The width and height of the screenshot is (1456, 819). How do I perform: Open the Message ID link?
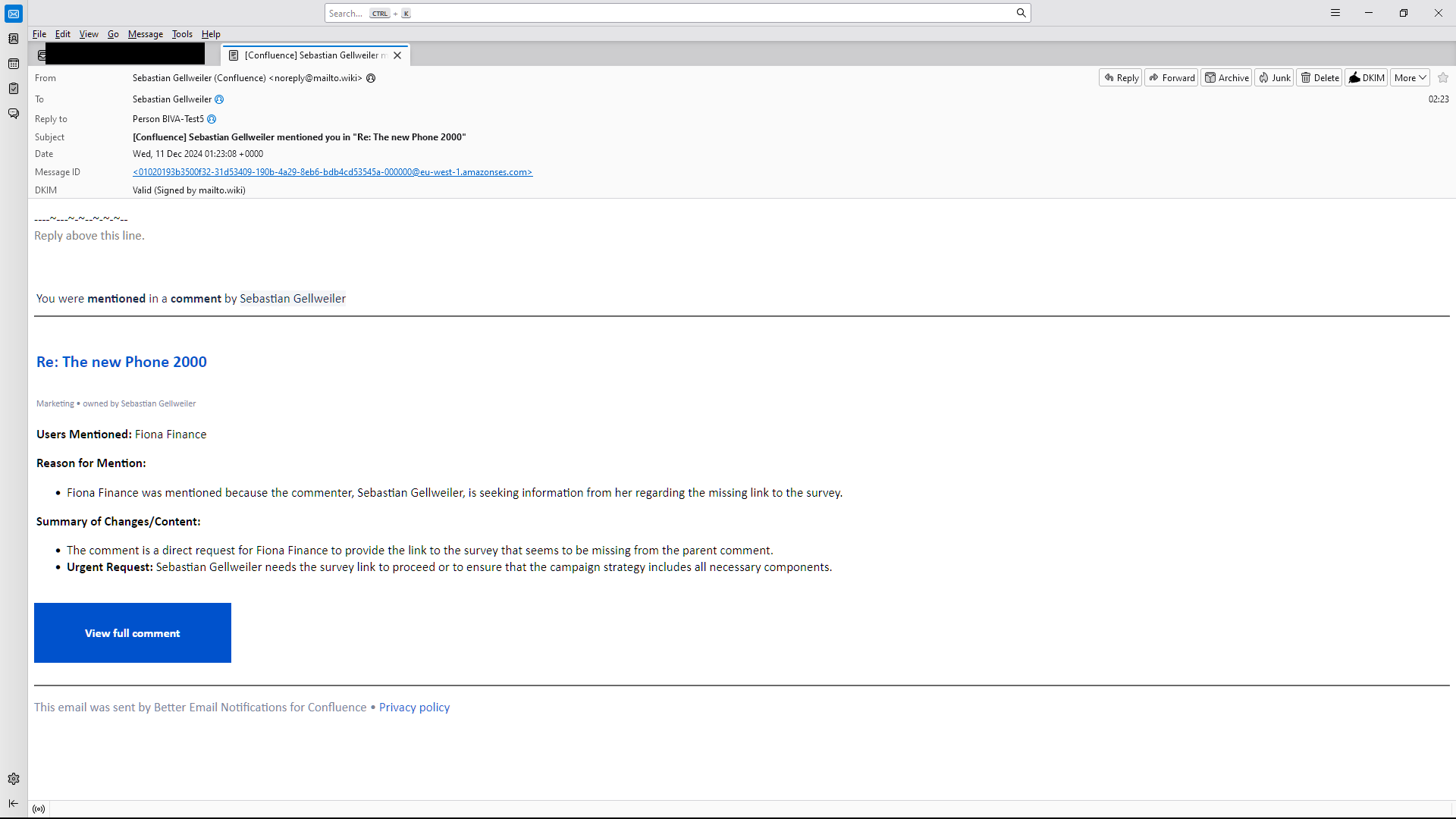(x=332, y=172)
